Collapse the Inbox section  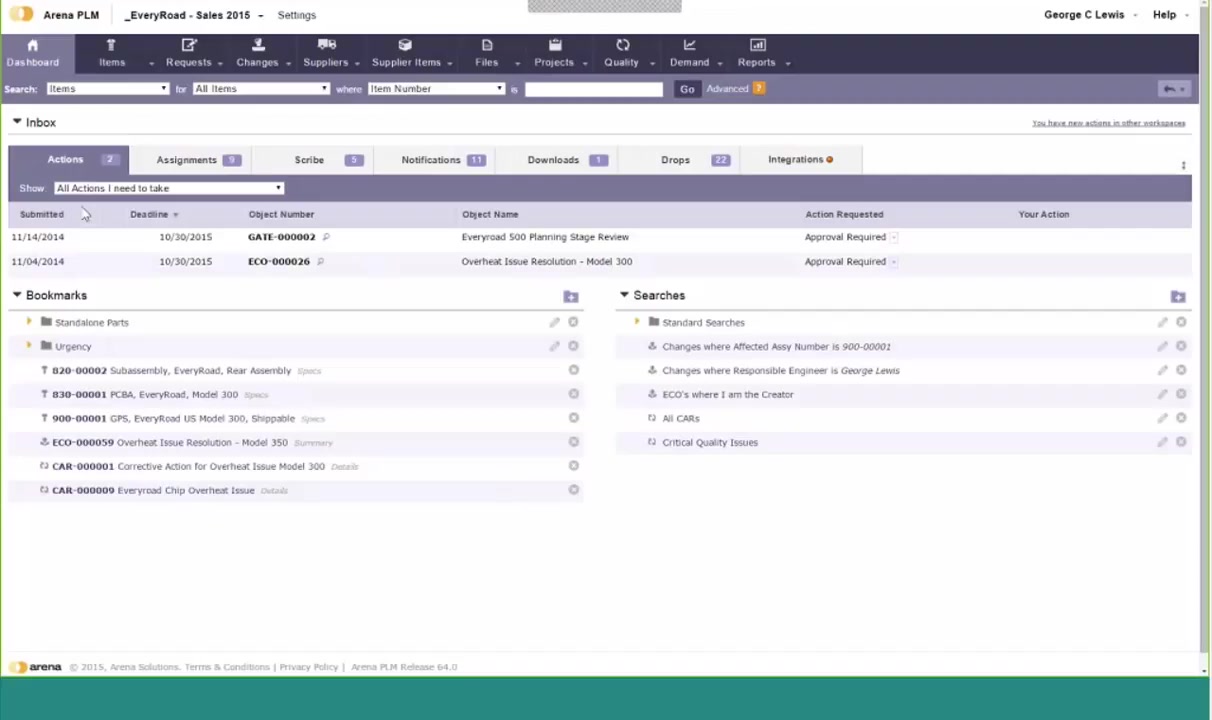pyautogui.click(x=17, y=122)
